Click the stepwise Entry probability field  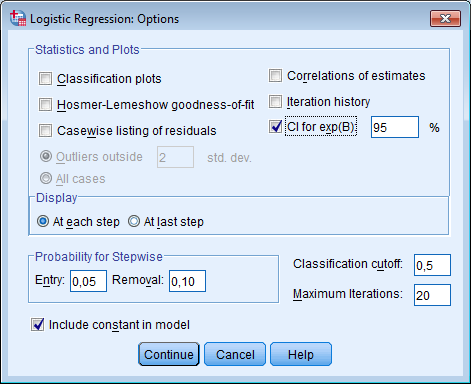click(88, 281)
